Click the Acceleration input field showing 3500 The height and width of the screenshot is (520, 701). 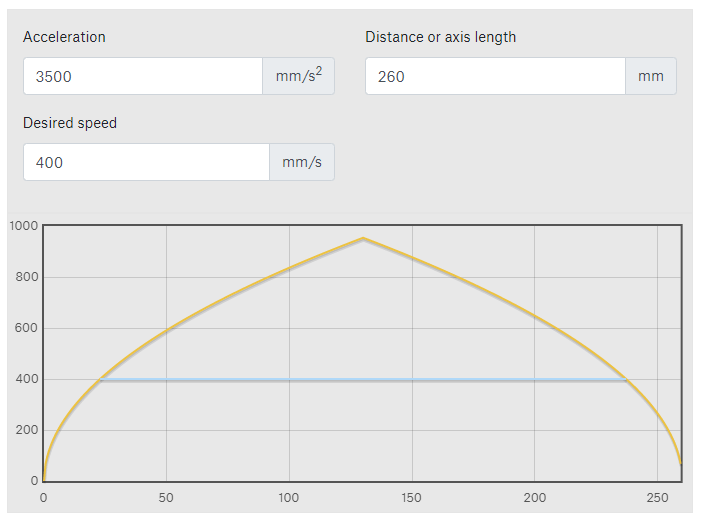143,76
